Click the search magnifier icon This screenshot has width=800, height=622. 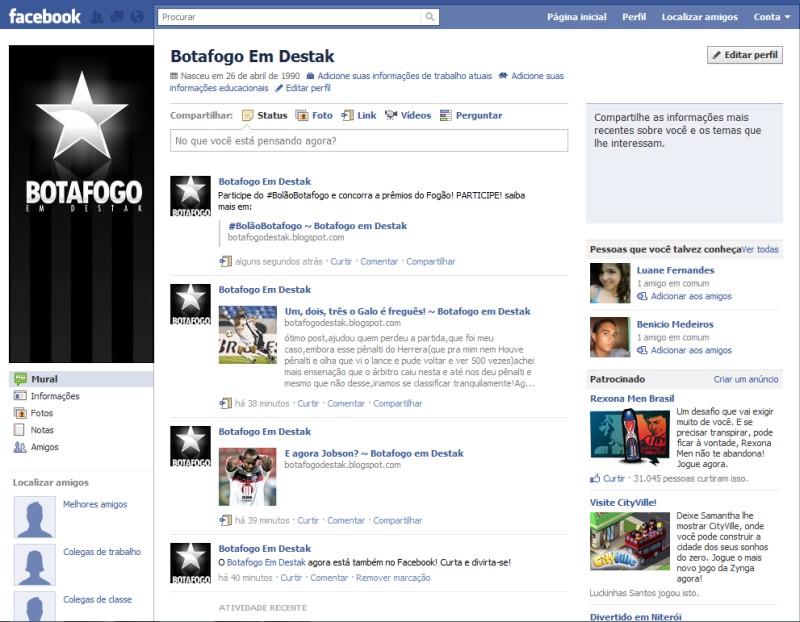click(x=430, y=17)
